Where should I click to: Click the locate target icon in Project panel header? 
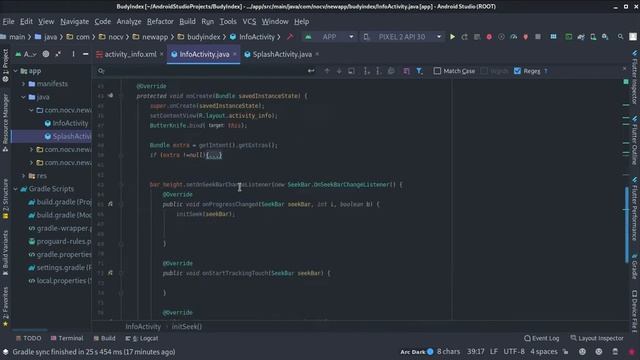coord(46,54)
